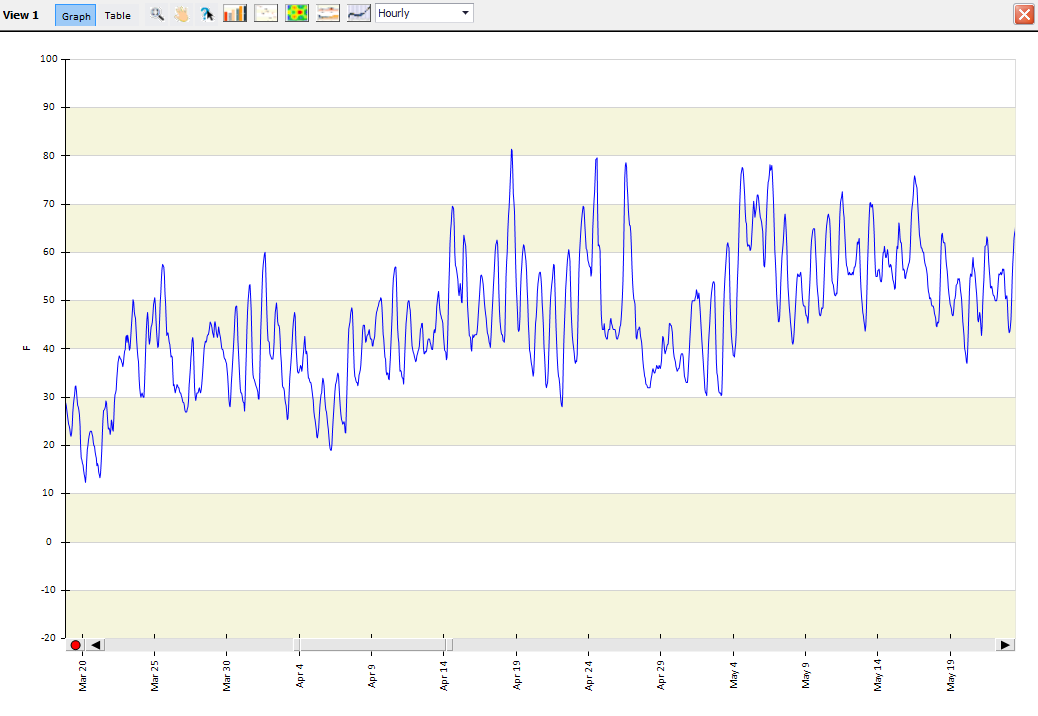The image size is (1038, 716).
Task: Choose the orange band graph type
Action: 328,13
